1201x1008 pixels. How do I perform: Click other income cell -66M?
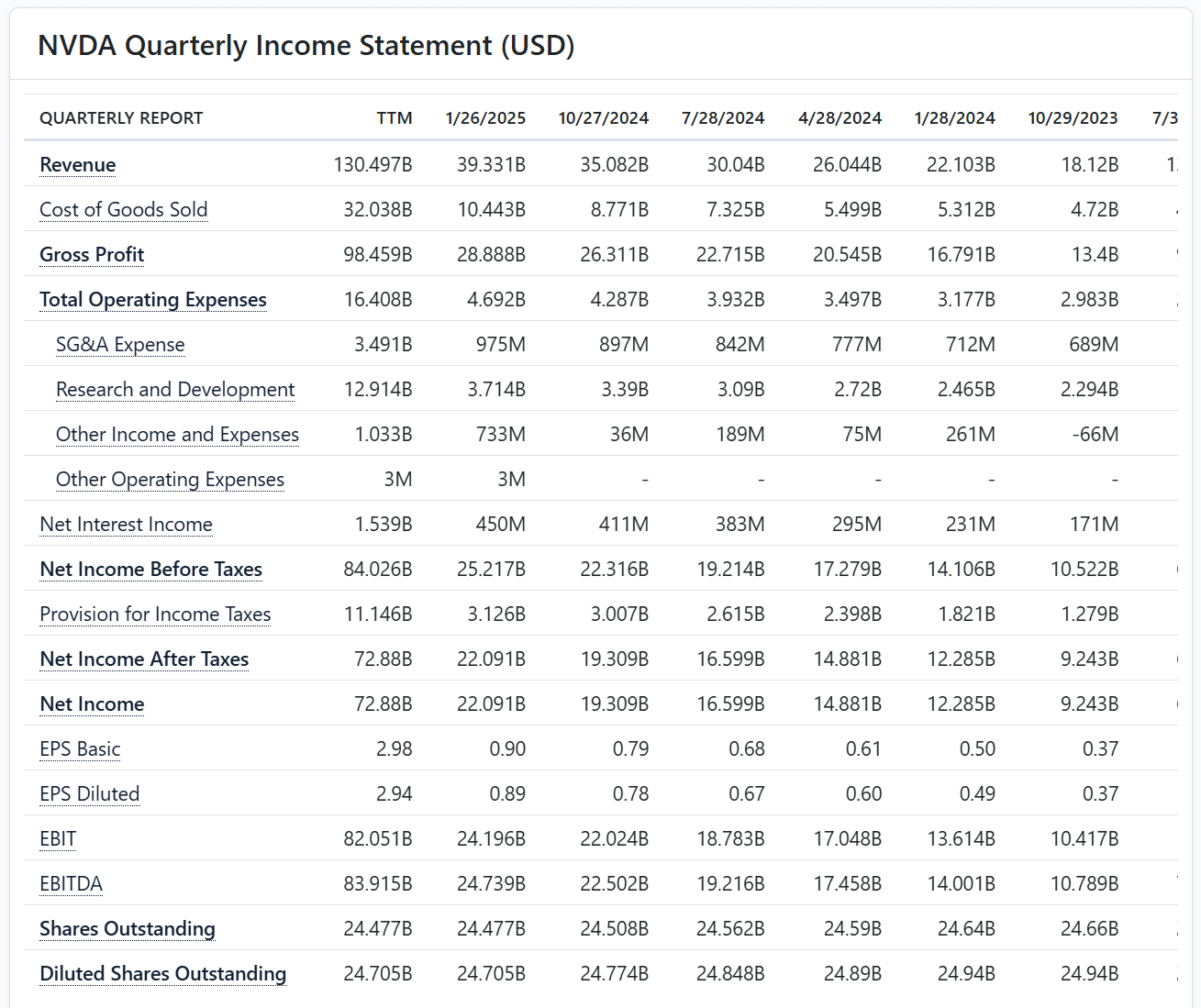coord(1095,435)
